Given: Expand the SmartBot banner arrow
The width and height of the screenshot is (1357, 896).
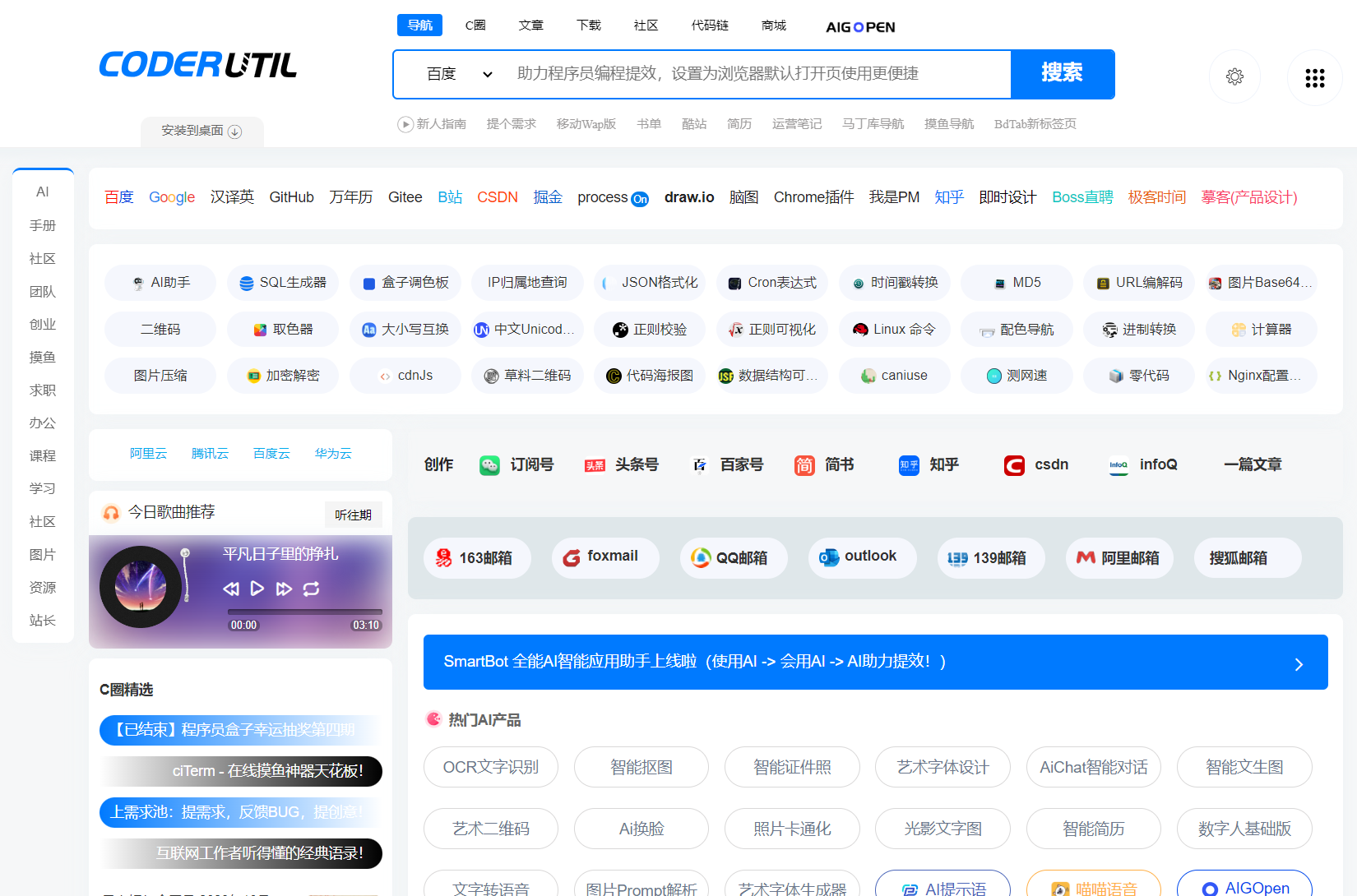Looking at the screenshot, I should 1299,664.
